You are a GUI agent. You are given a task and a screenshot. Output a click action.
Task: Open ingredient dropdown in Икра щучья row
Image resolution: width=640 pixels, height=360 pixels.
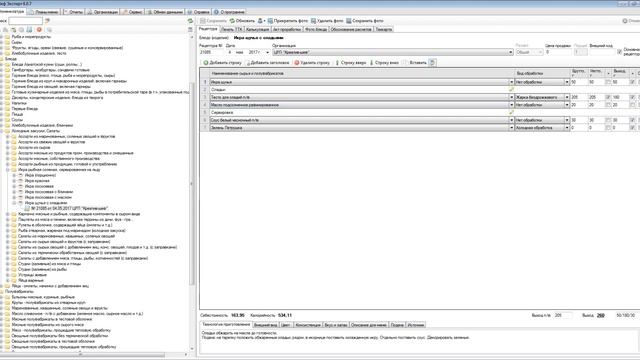coord(511,82)
